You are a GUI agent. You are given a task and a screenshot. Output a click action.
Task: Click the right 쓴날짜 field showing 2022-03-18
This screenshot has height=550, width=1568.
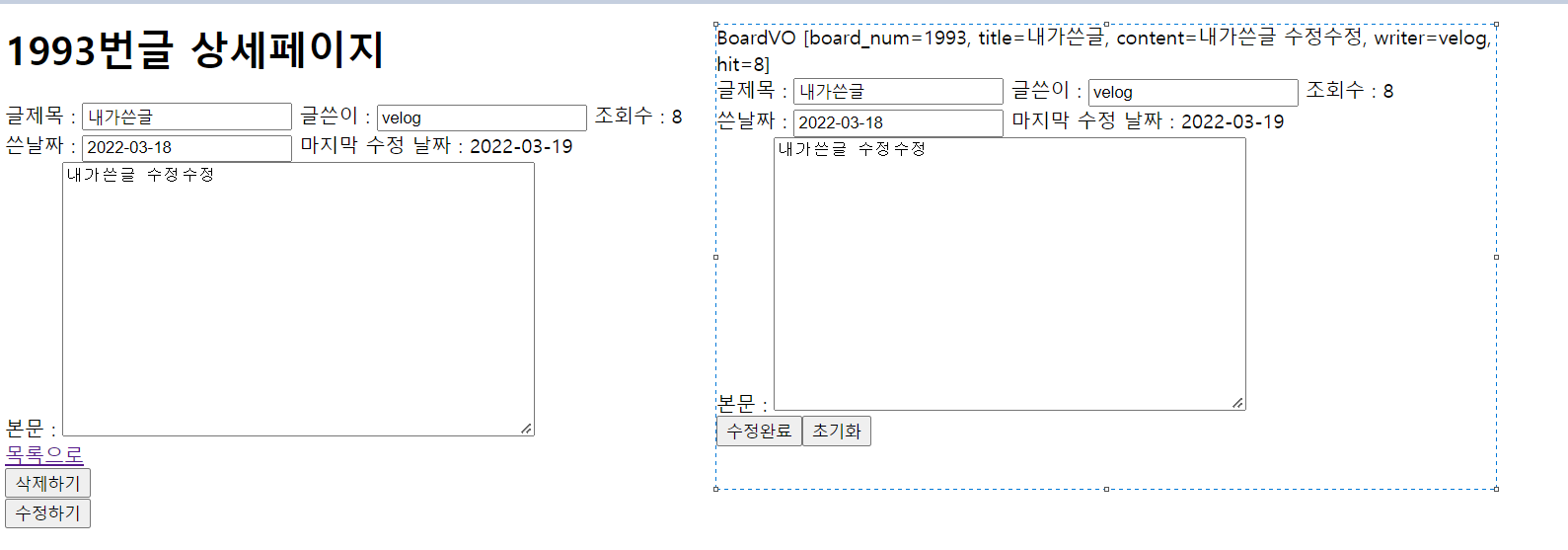[898, 123]
